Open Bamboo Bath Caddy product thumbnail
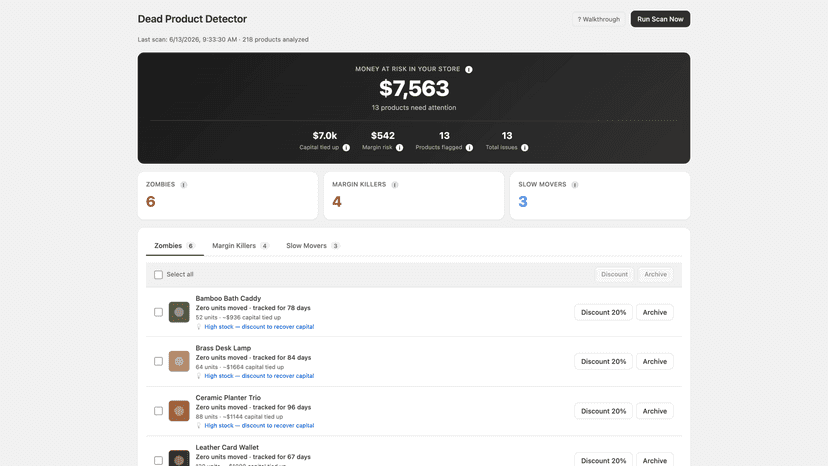Viewport: 828px width, 466px height. tap(179, 312)
